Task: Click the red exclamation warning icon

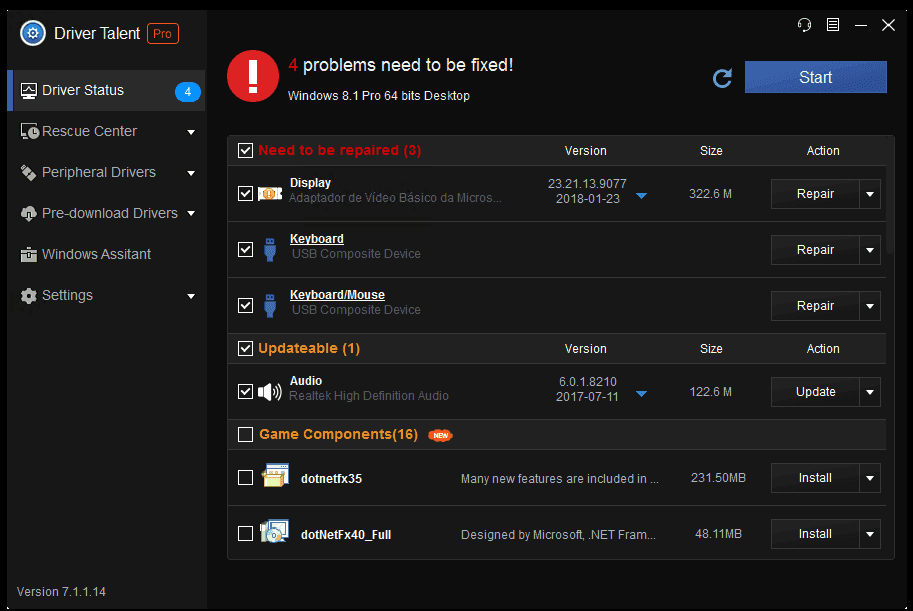Action: [253, 76]
